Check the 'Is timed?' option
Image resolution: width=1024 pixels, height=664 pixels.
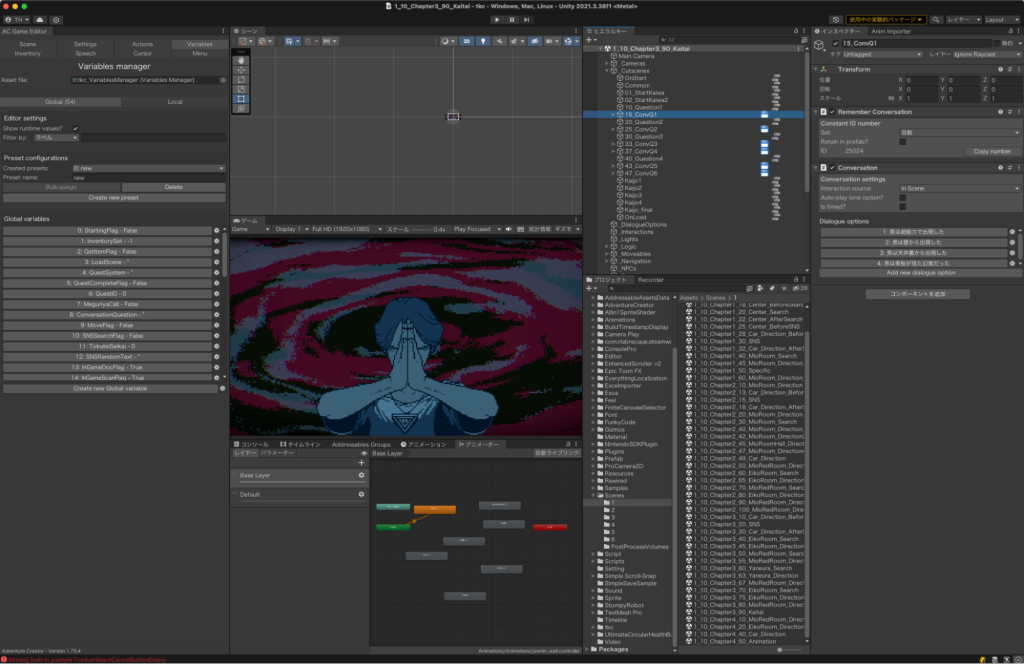click(x=903, y=206)
